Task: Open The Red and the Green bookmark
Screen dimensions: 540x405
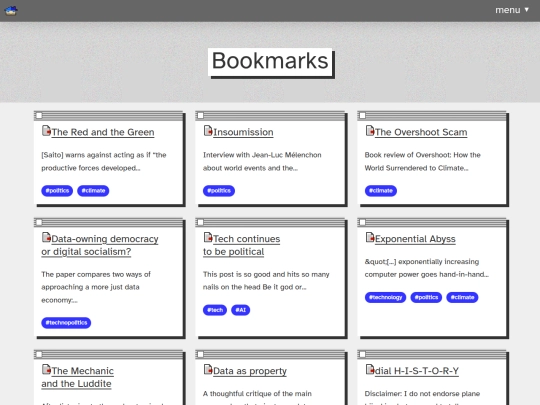Action: click(103, 132)
